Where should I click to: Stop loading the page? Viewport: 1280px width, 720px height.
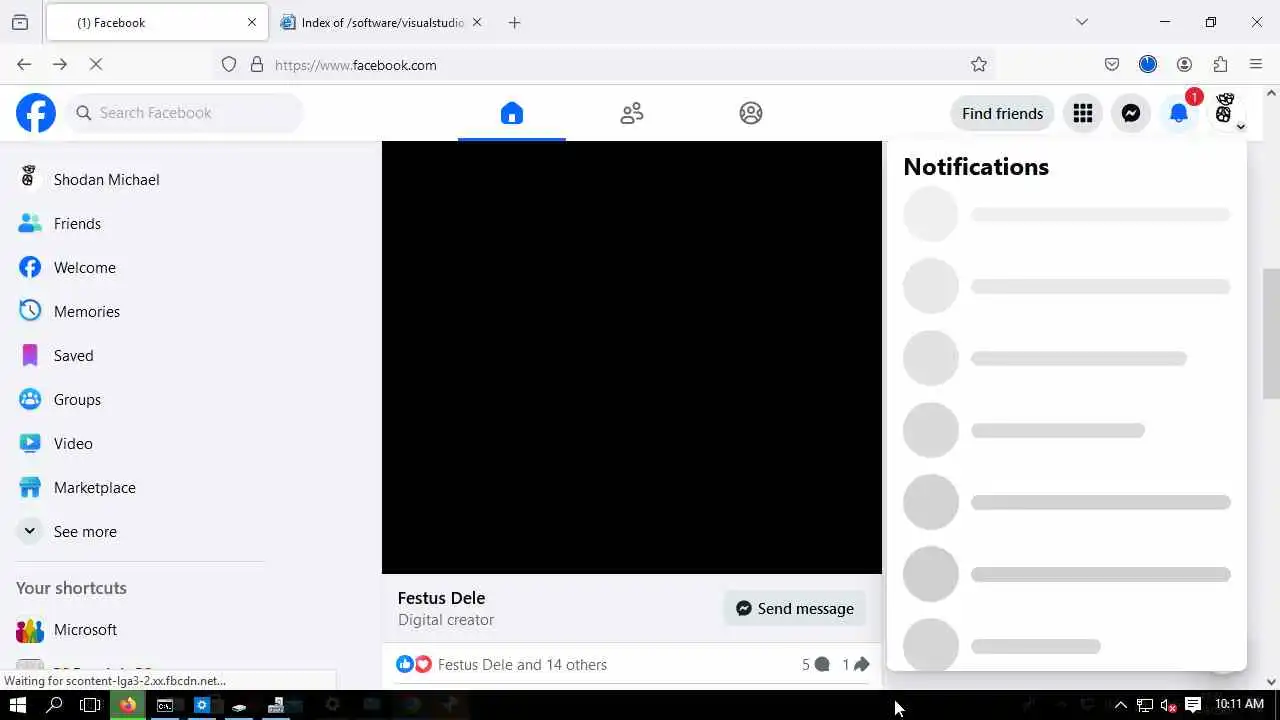(96, 64)
